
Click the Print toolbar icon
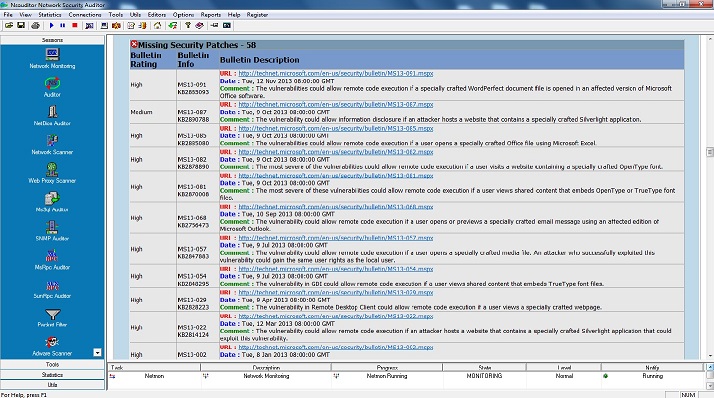tap(35, 26)
